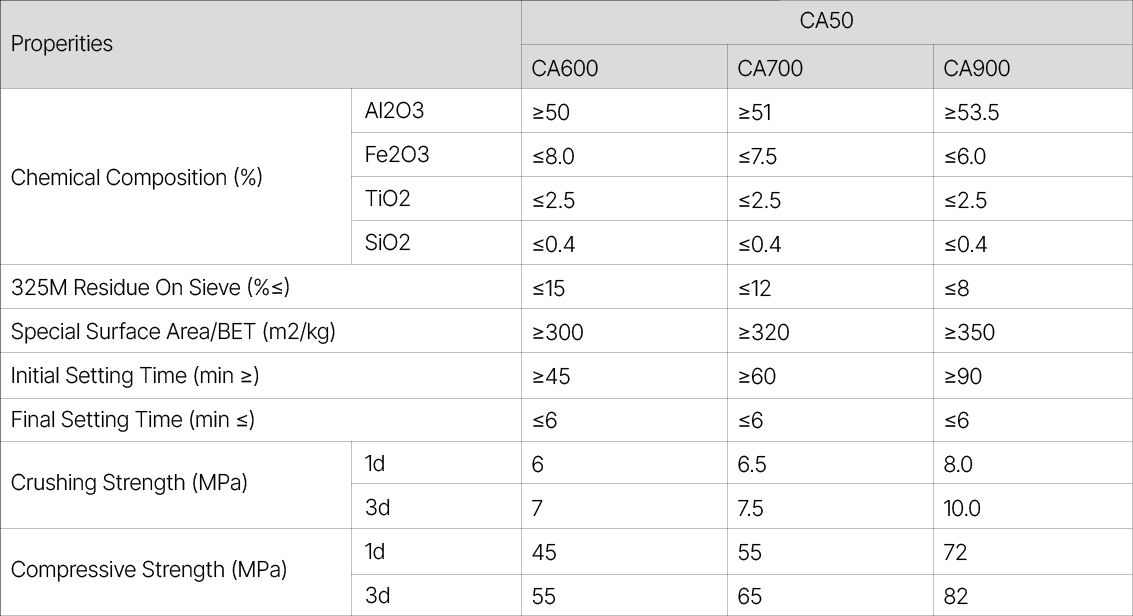Click the CA600 column header
This screenshot has height=616, width=1133.
point(565,68)
